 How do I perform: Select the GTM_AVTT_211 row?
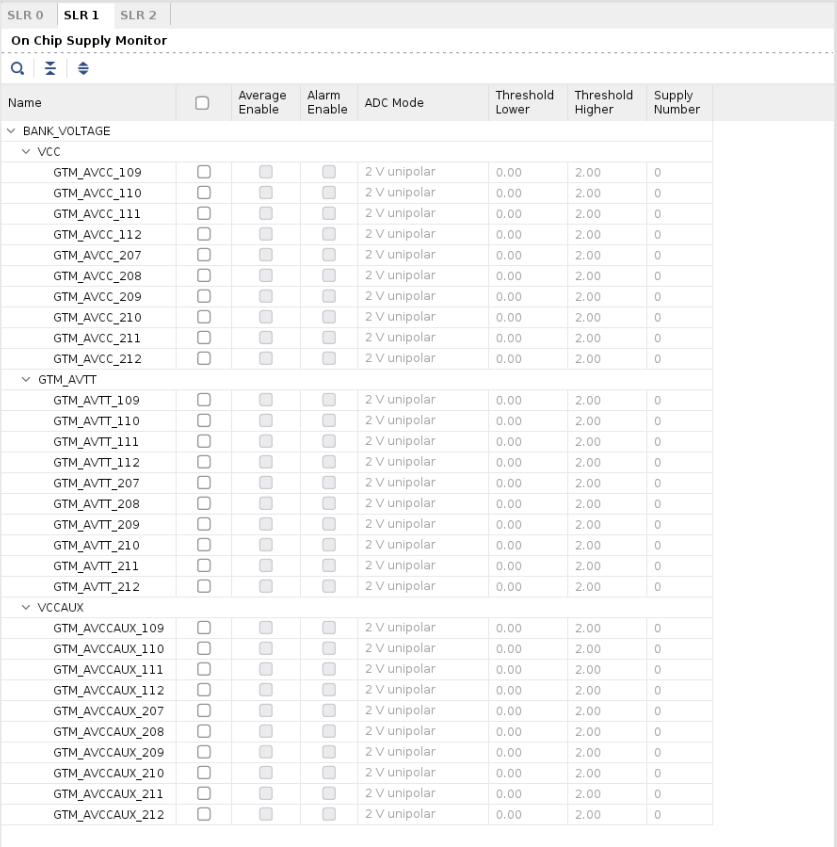(96, 566)
